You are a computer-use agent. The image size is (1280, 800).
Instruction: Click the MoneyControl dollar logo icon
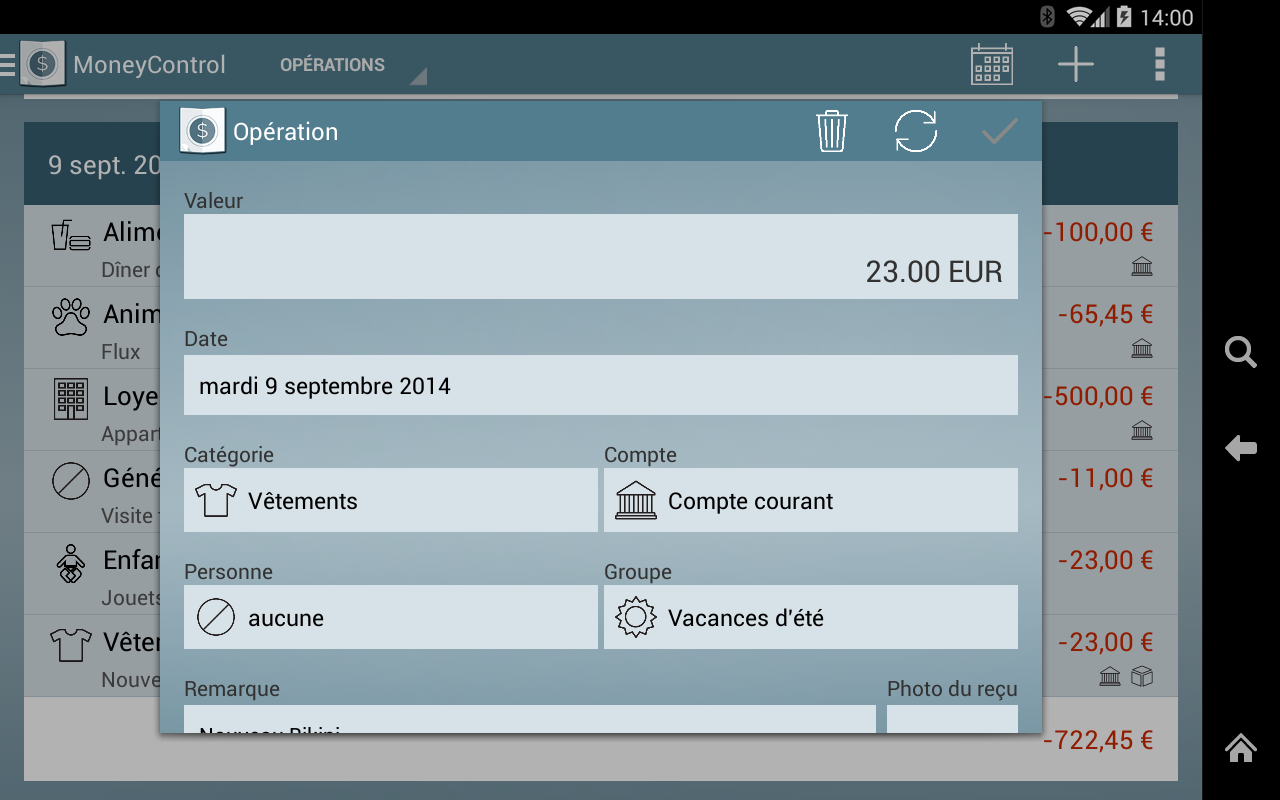[41, 64]
